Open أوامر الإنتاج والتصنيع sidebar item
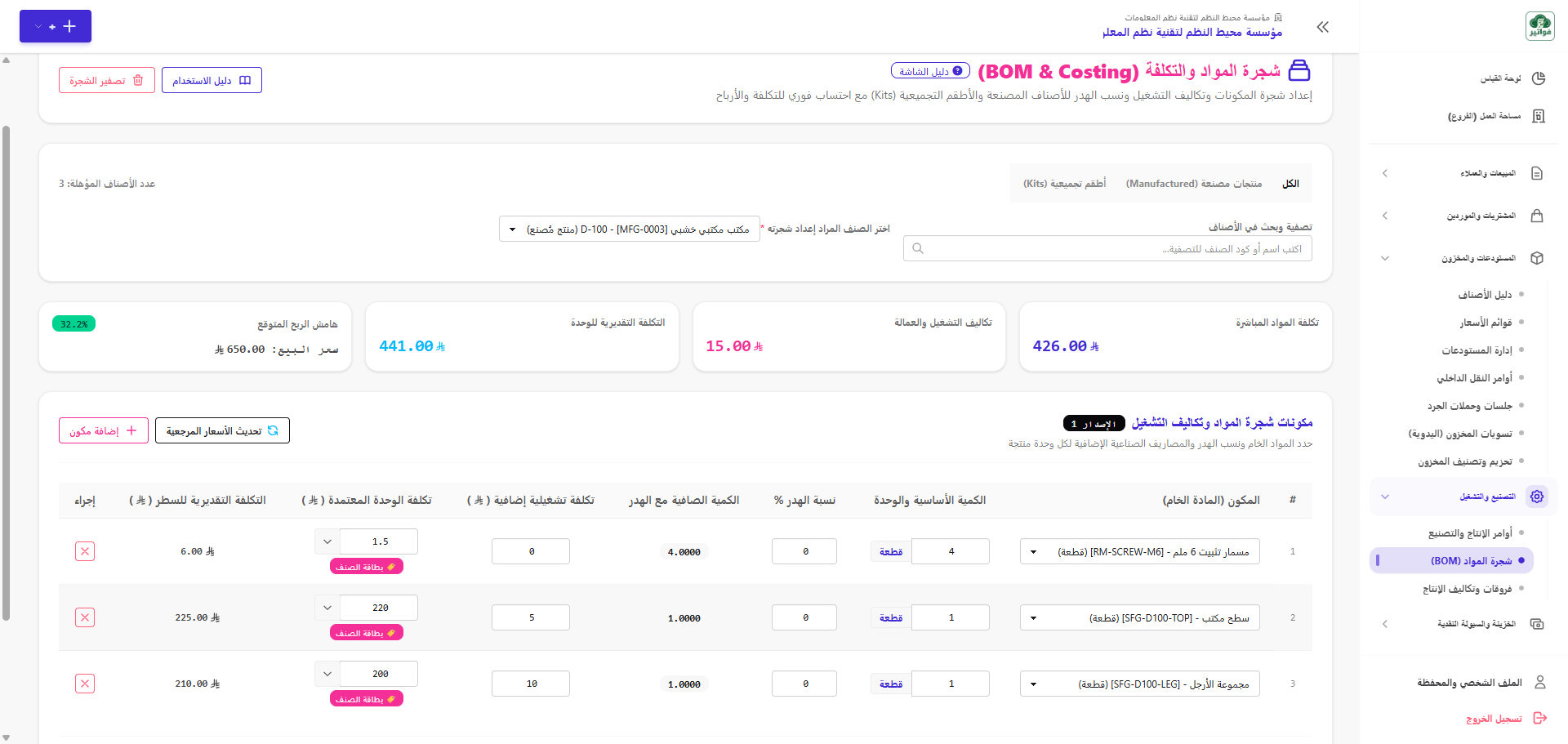 point(1470,533)
